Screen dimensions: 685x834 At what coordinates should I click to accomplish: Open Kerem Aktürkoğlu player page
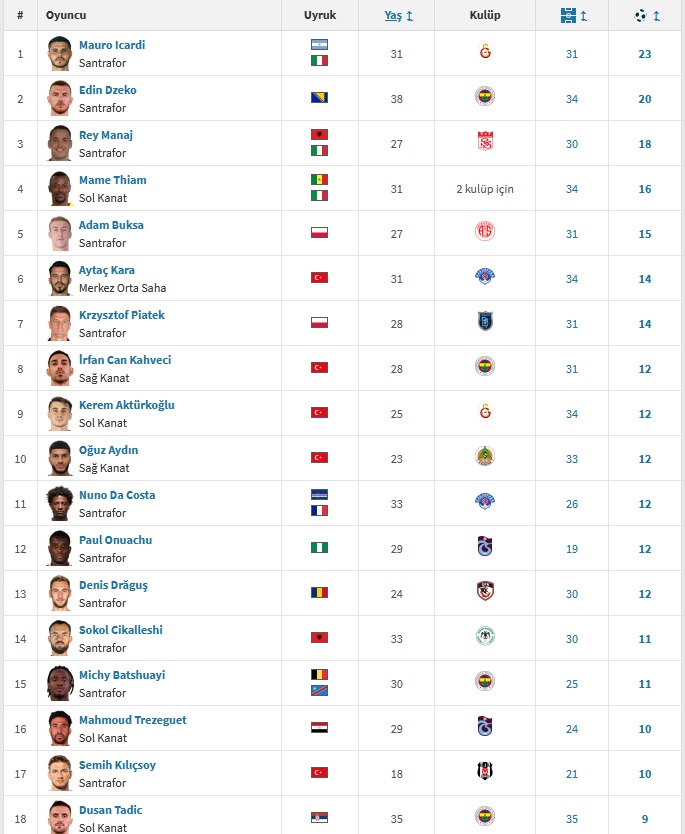point(127,405)
